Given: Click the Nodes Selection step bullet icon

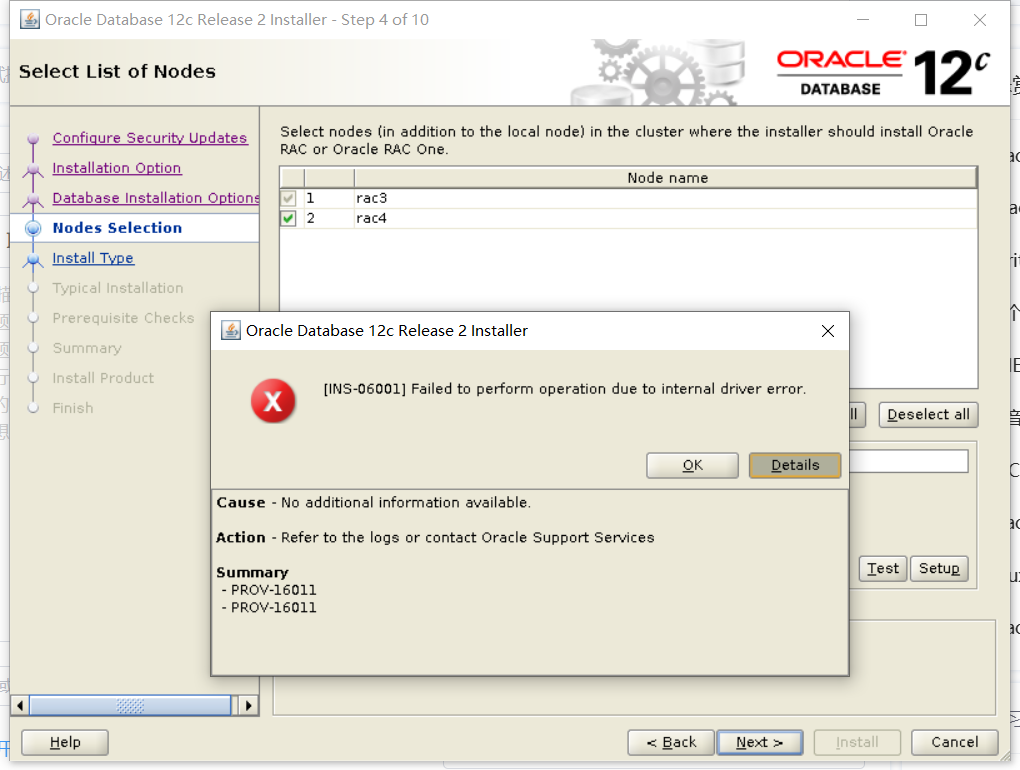Looking at the screenshot, I should pyautogui.click(x=33, y=228).
